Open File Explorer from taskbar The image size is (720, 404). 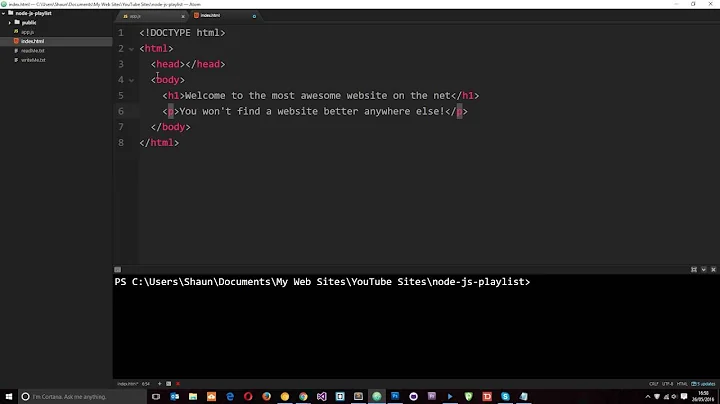193,397
